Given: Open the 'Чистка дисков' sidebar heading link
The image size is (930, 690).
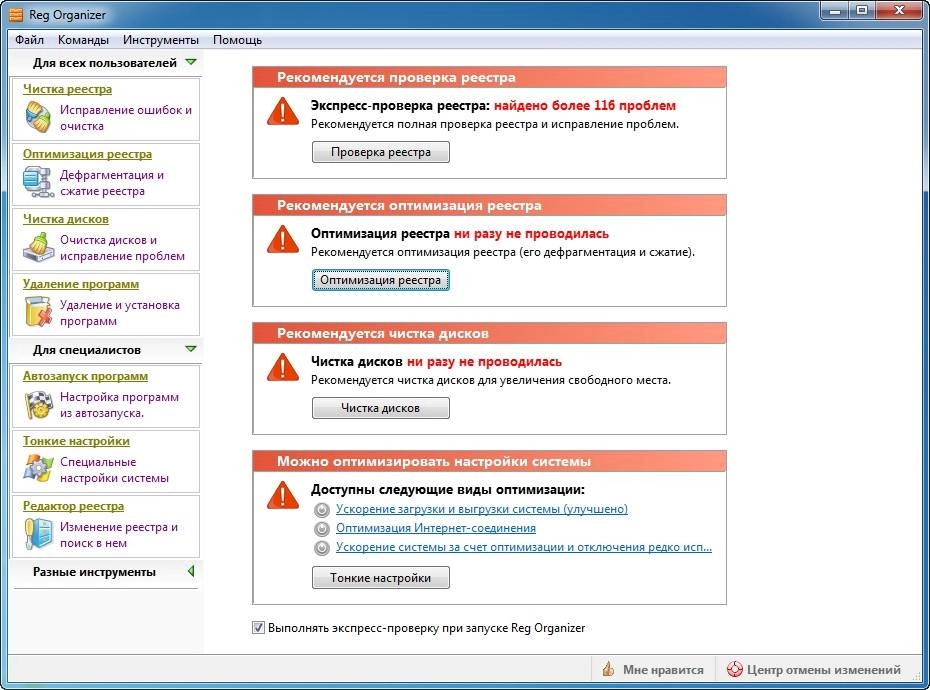Looking at the screenshot, I should tap(66, 220).
